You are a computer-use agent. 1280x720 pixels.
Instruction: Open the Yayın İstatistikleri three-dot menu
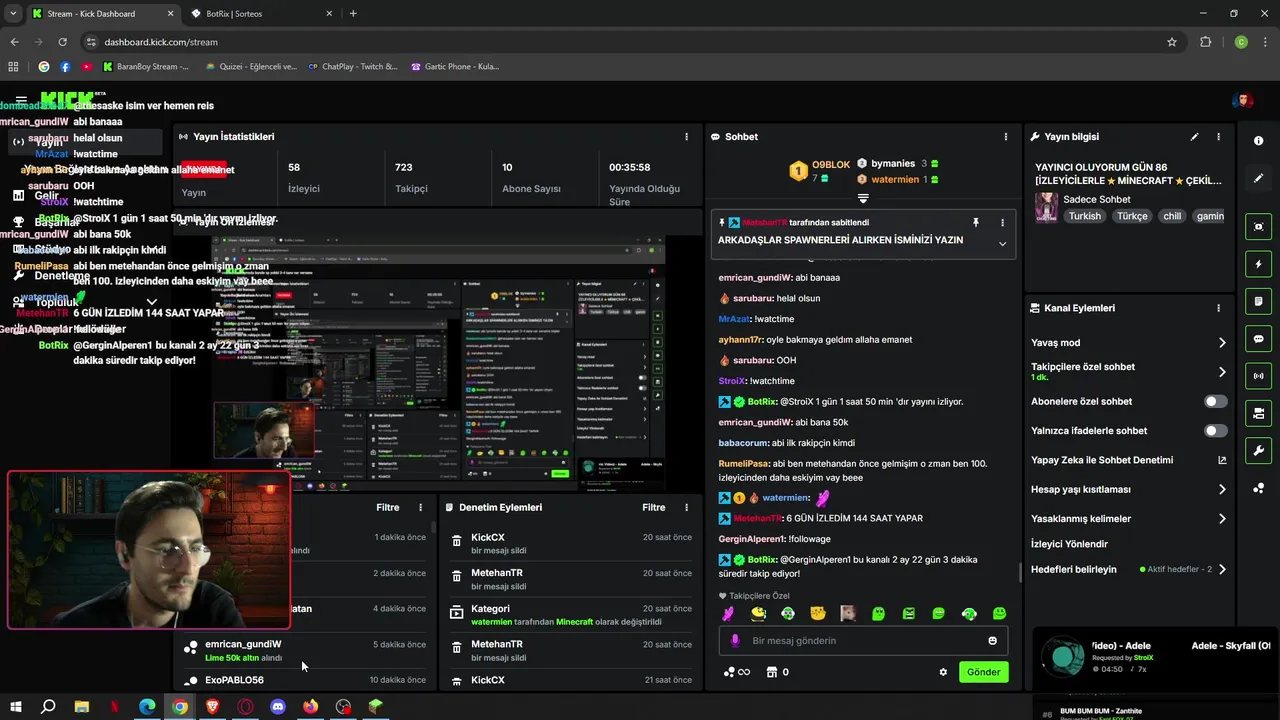click(686, 137)
